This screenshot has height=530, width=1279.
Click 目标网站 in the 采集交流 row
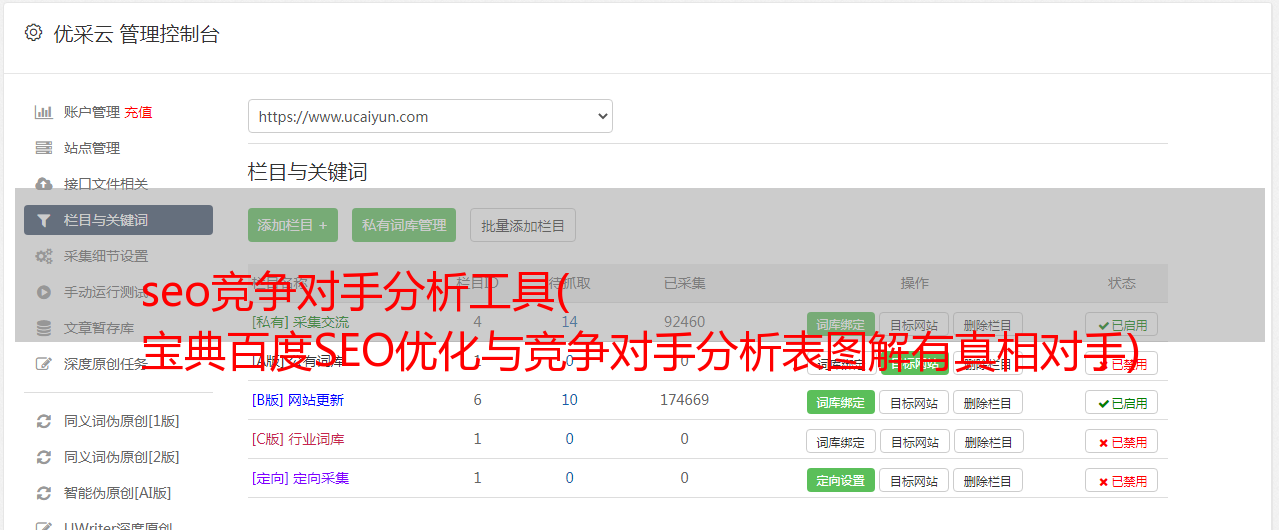click(914, 324)
